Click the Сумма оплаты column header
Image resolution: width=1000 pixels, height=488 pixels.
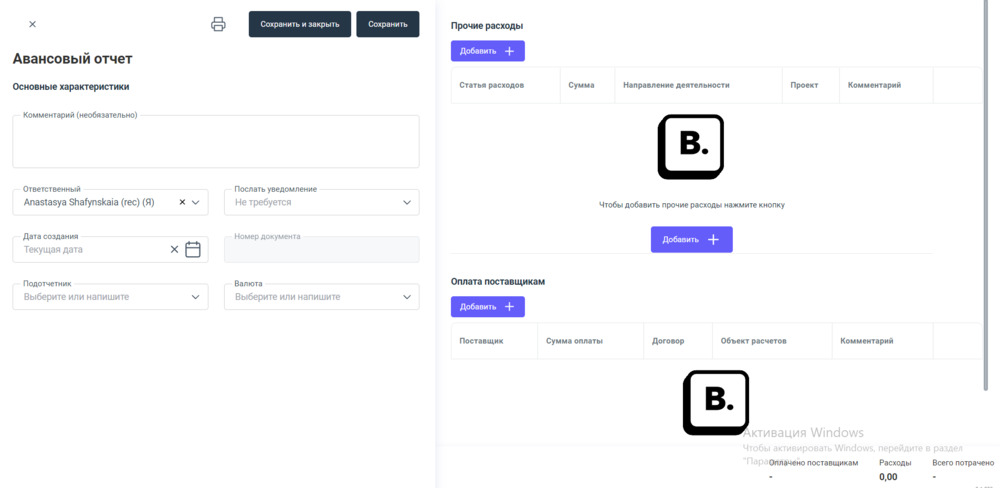pos(574,341)
